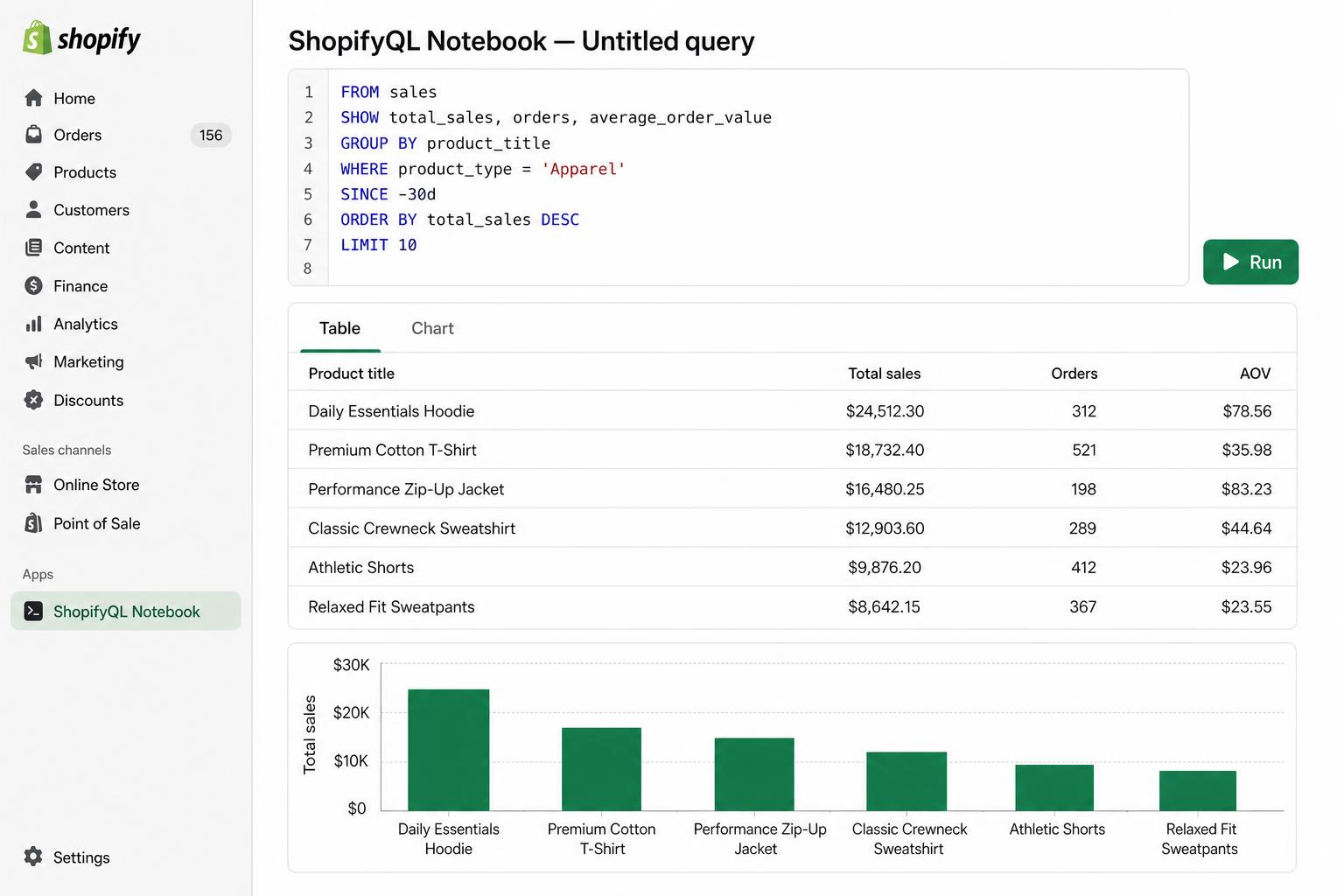
Task: Click the ShopifyQL Notebook terminal icon
Action: (34, 612)
